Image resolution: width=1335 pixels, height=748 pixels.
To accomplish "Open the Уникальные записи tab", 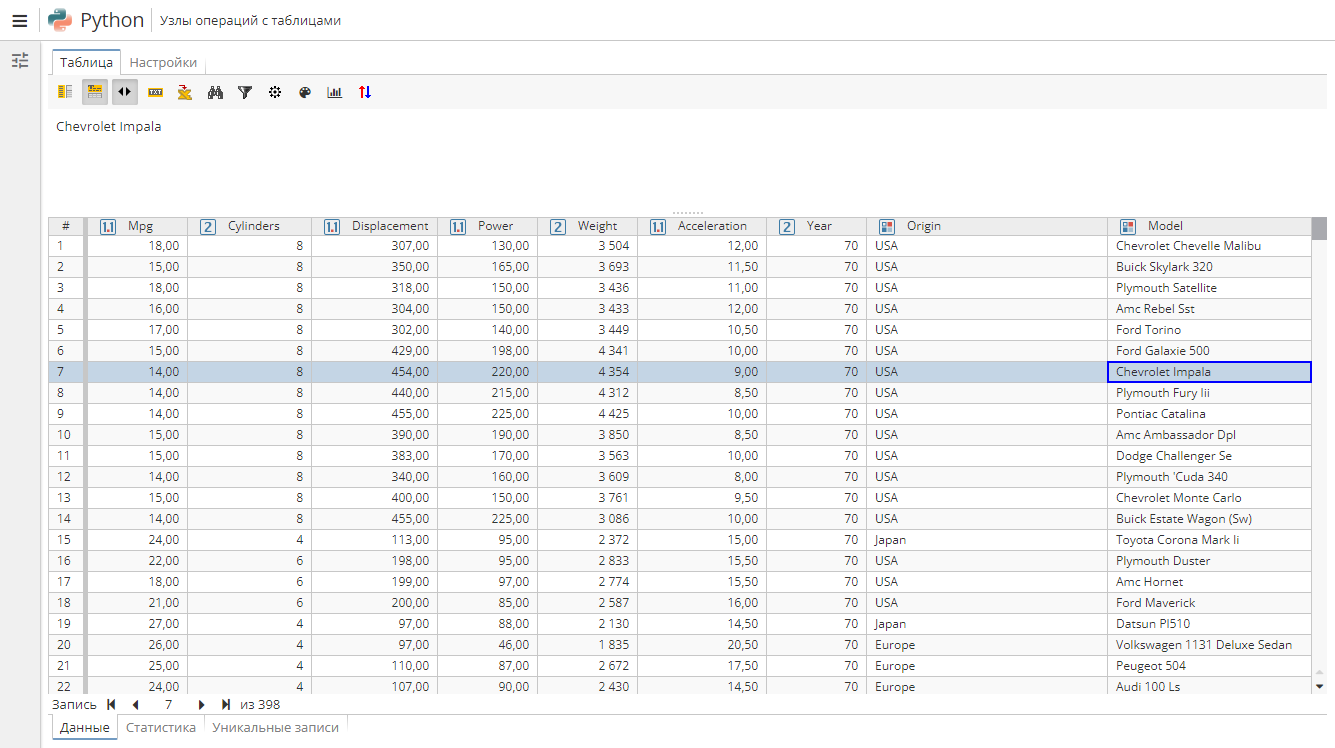I will click(275, 727).
